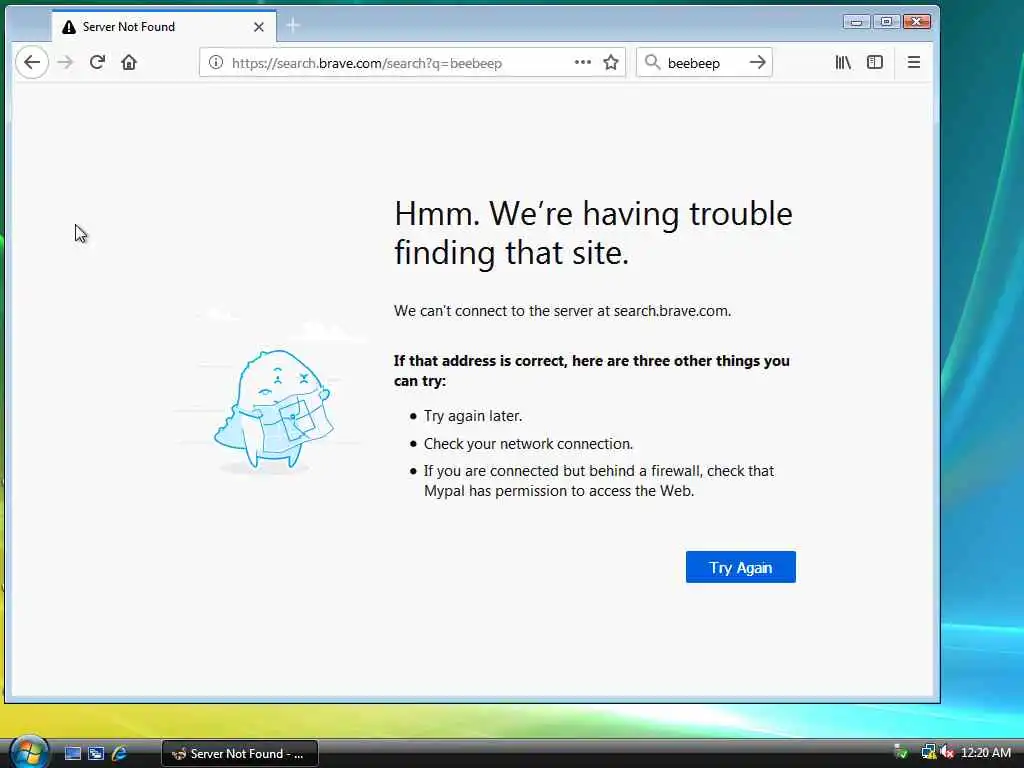The image size is (1024, 768).
Task: Bookmark this page with the star
Action: [x=611, y=63]
